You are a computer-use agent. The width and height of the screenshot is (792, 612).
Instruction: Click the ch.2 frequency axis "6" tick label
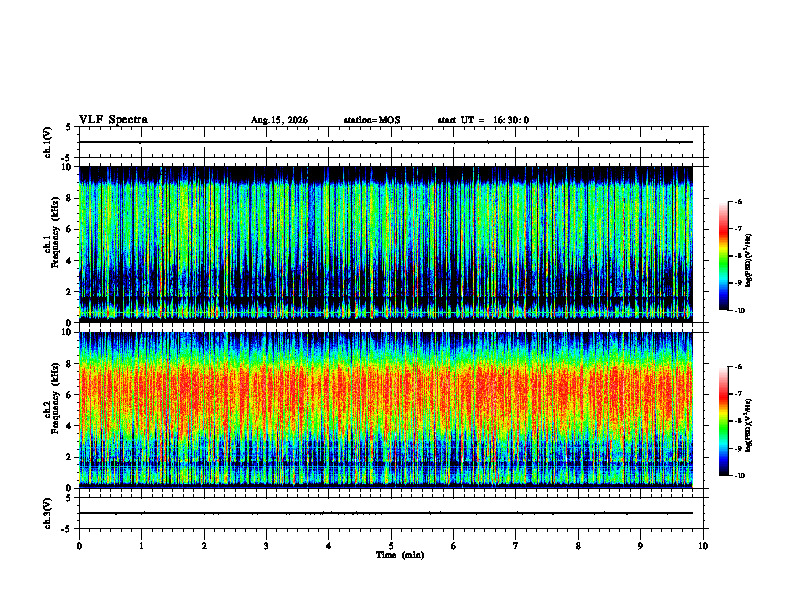70,395
